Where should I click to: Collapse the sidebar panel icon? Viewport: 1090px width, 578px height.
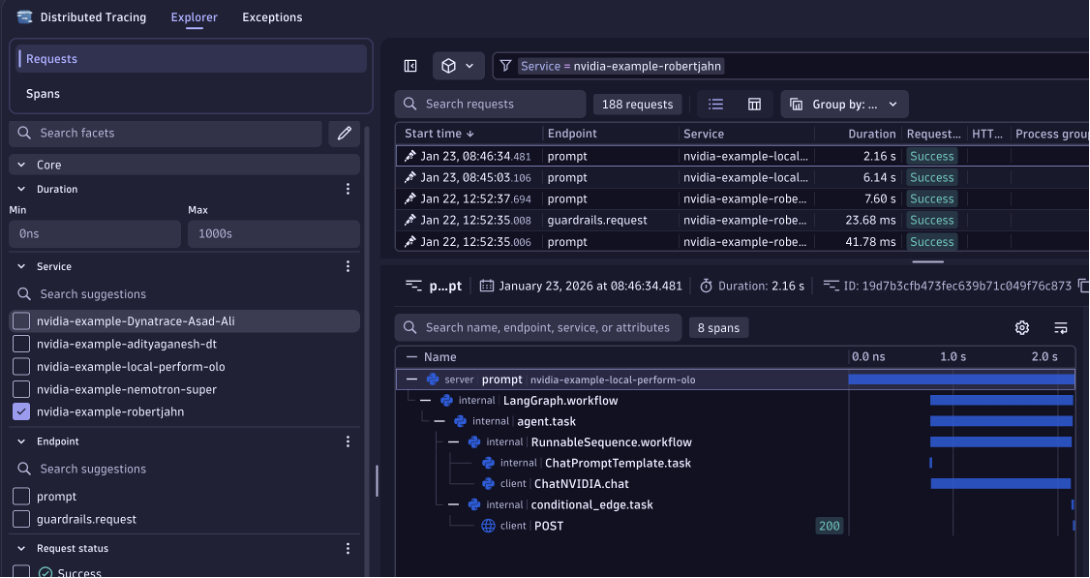click(410, 66)
